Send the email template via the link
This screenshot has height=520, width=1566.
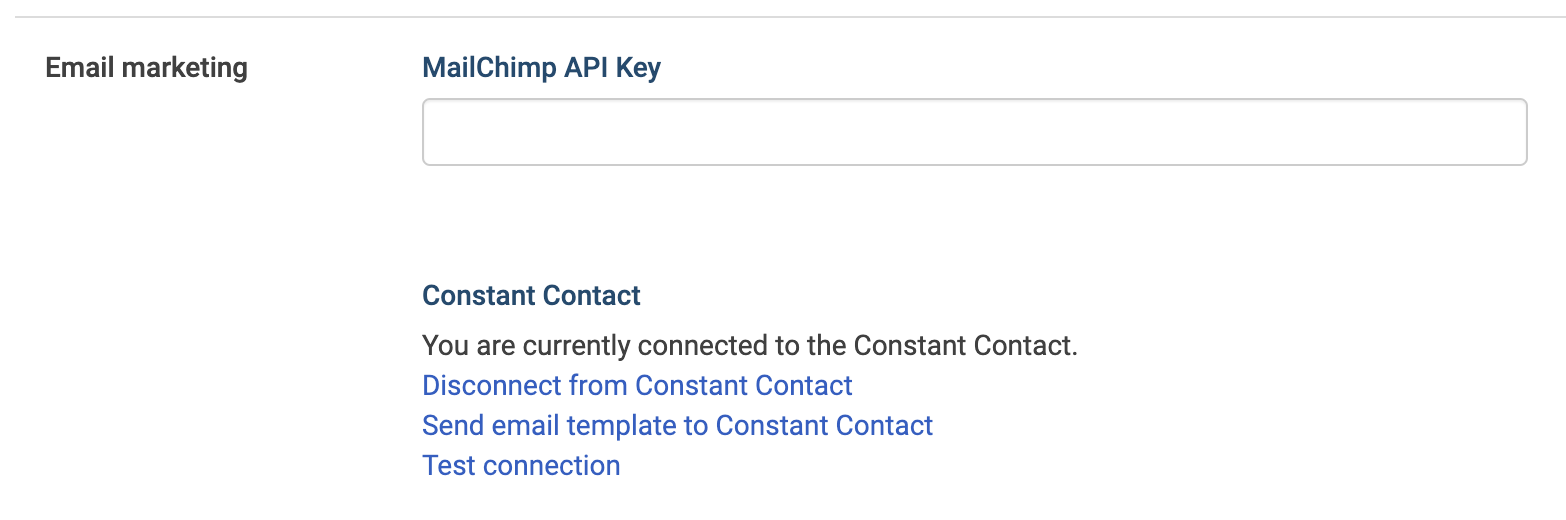[x=677, y=426]
